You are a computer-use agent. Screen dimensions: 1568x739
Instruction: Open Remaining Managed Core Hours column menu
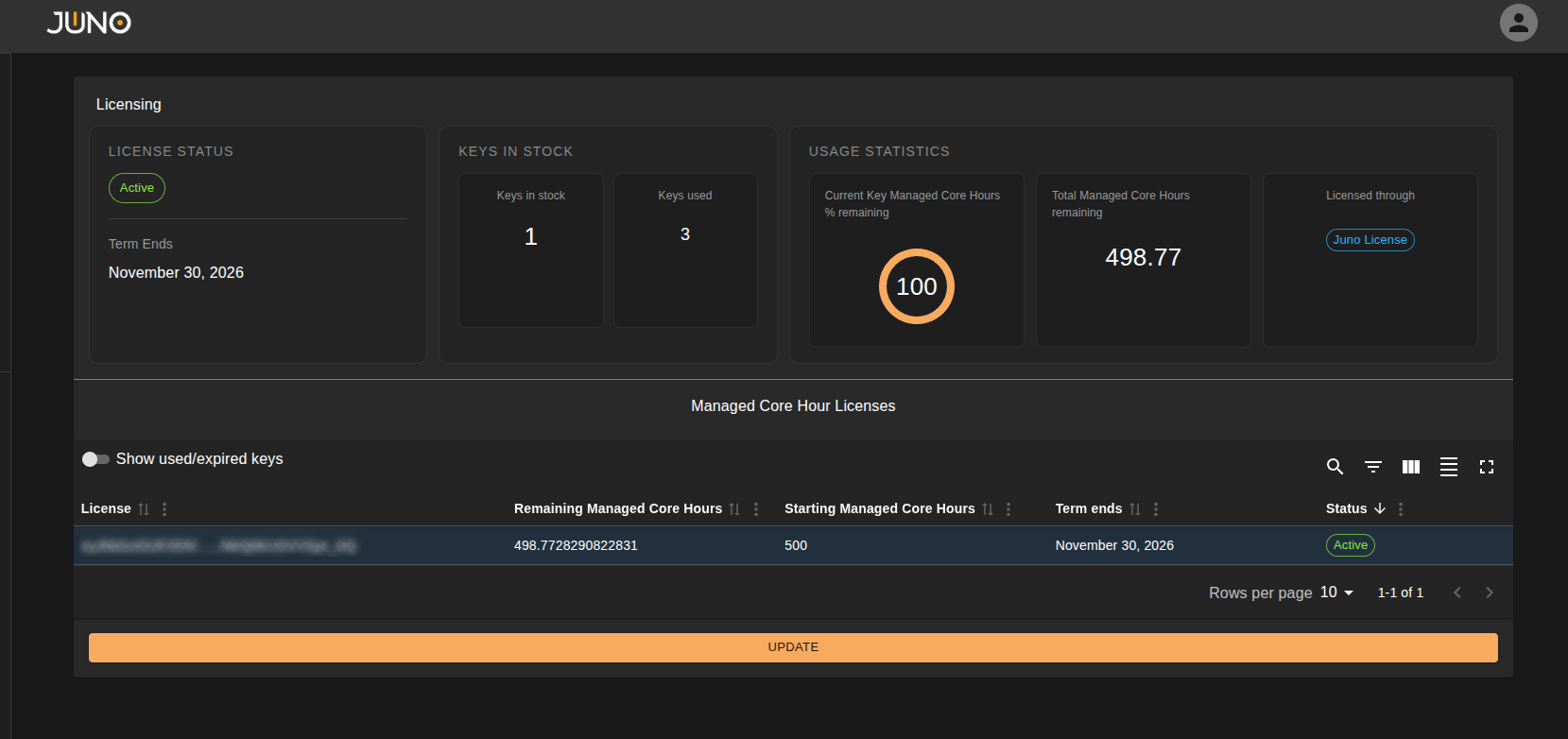click(756, 509)
